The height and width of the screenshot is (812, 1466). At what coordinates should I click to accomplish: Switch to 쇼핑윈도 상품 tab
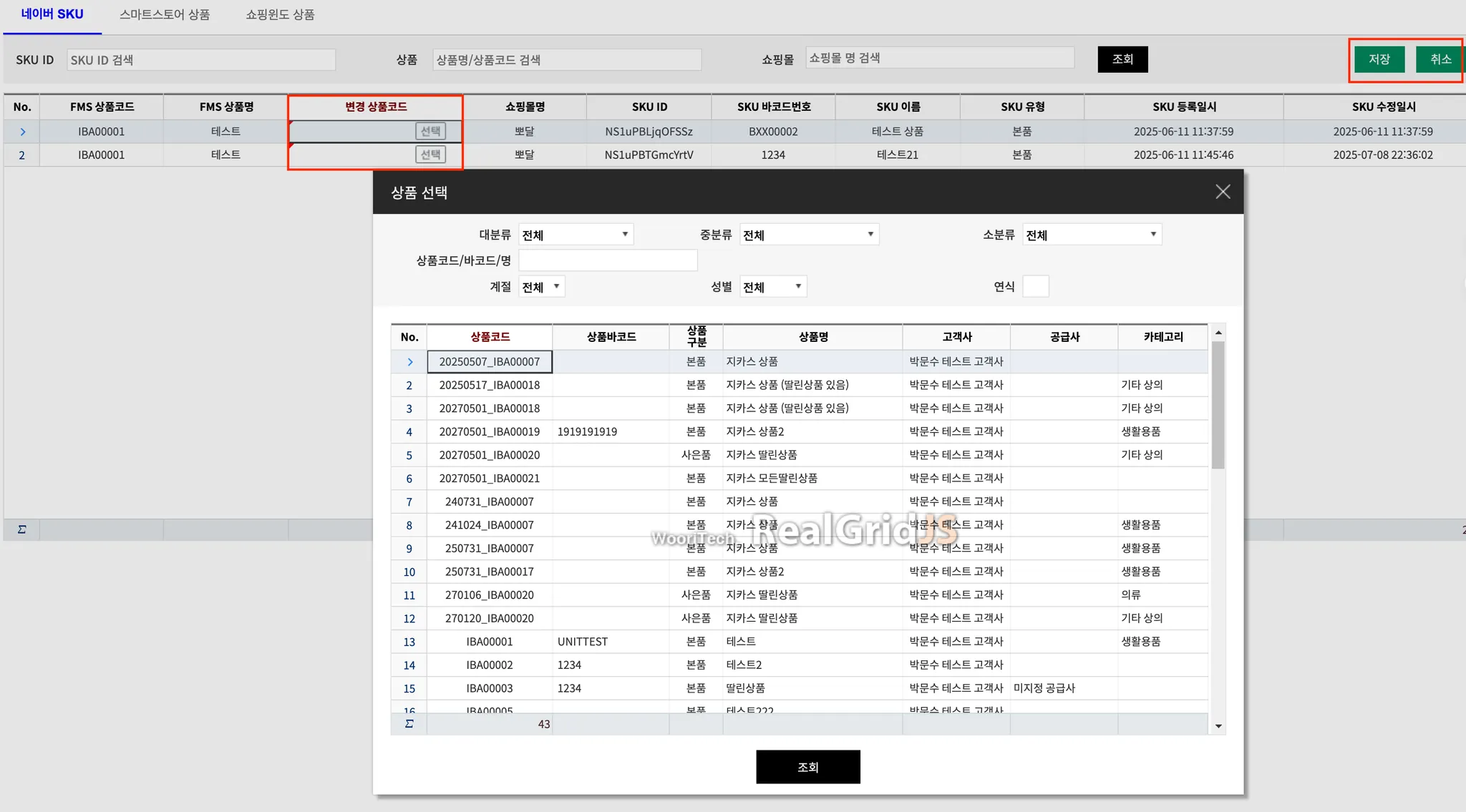pos(280,14)
